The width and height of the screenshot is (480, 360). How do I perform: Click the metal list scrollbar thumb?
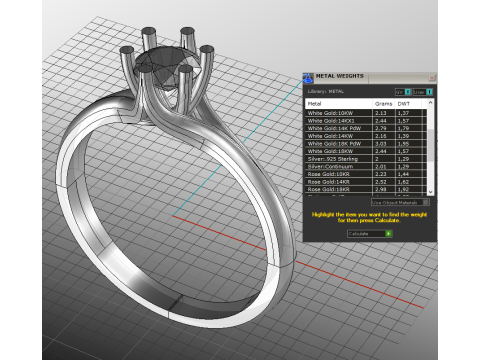(x=431, y=145)
